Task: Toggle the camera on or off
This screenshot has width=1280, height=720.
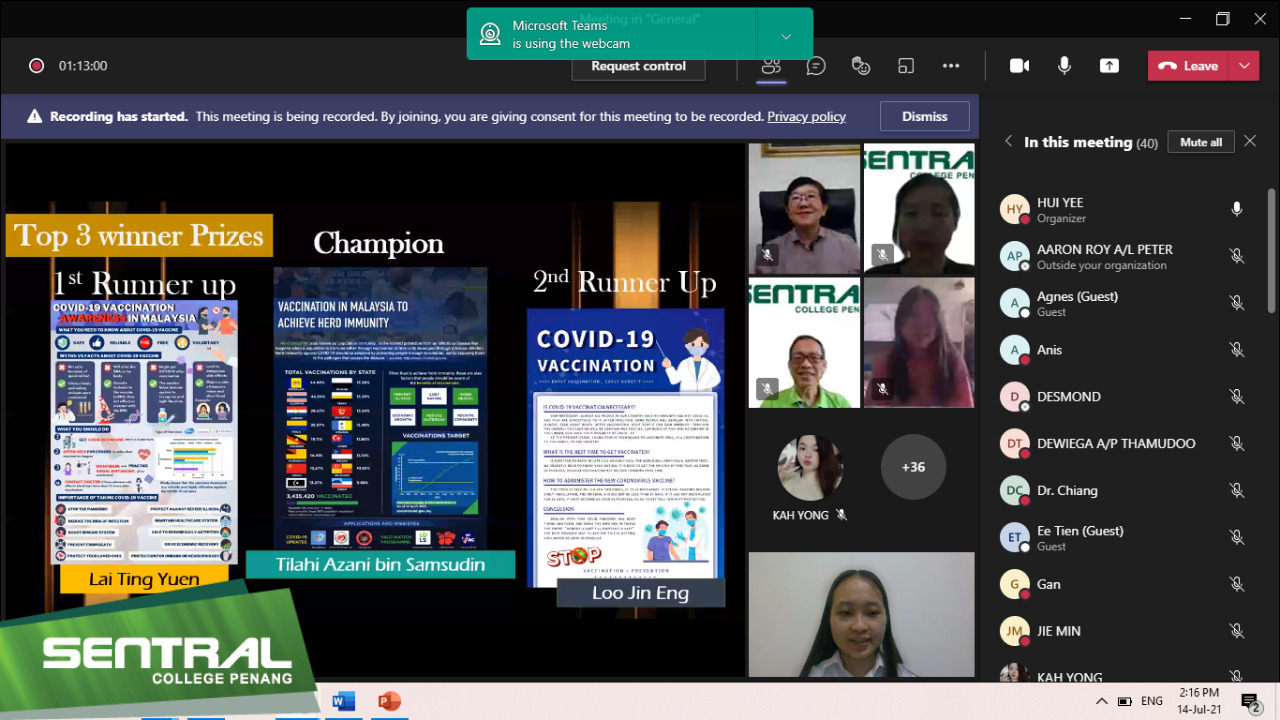Action: pyautogui.click(x=1019, y=66)
